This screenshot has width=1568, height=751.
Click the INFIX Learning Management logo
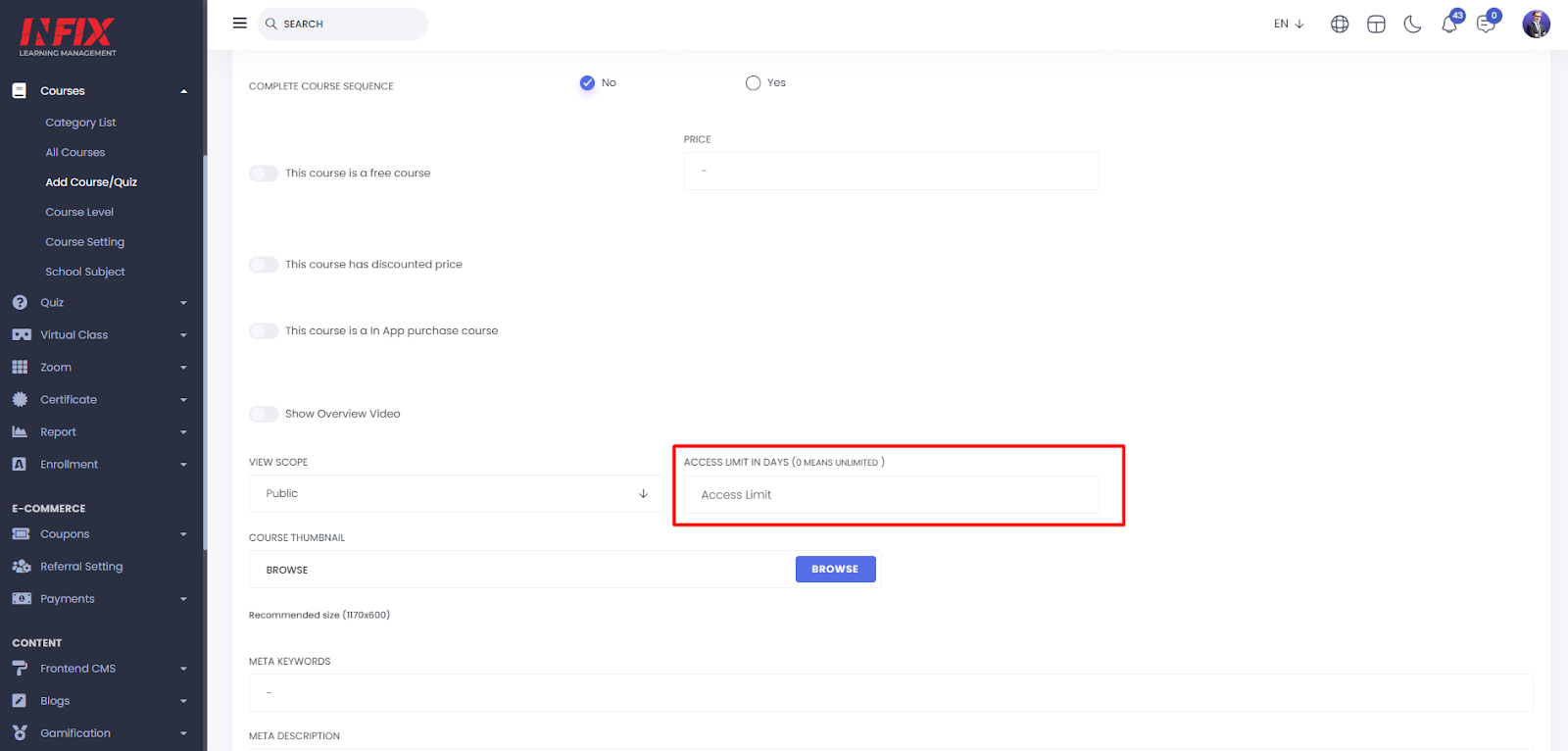pos(68,37)
